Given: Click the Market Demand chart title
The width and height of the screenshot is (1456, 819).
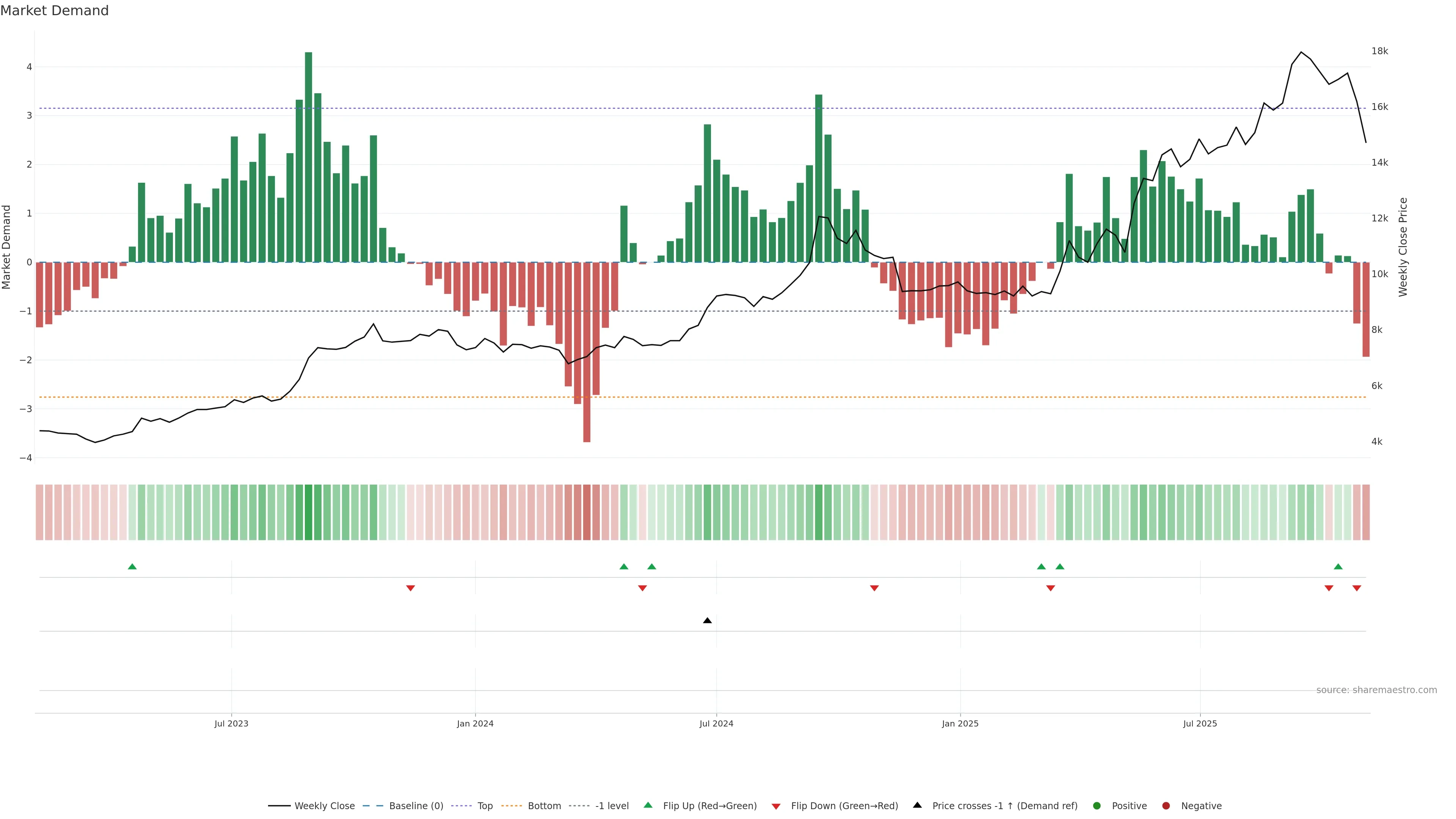Looking at the screenshot, I should click(x=54, y=11).
